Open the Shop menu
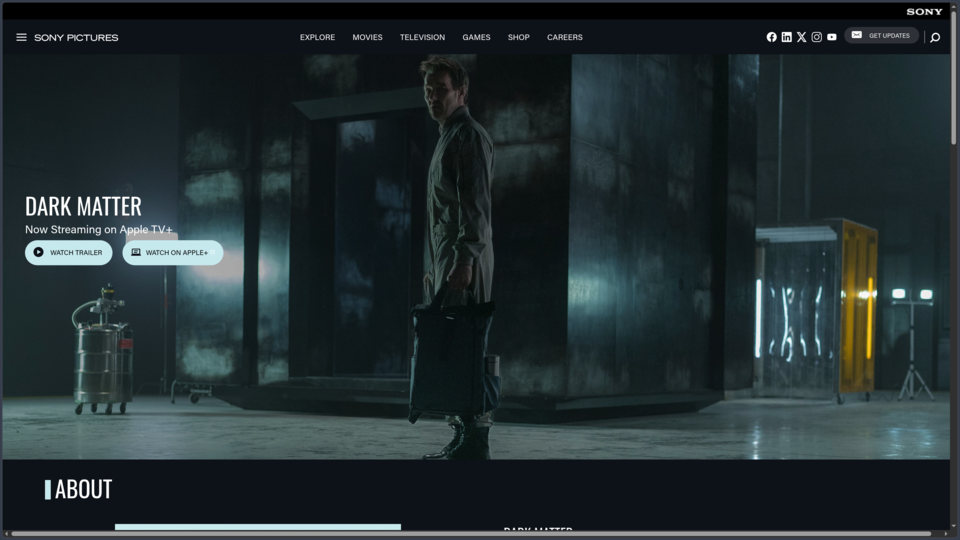This screenshot has width=960, height=540. (519, 37)
